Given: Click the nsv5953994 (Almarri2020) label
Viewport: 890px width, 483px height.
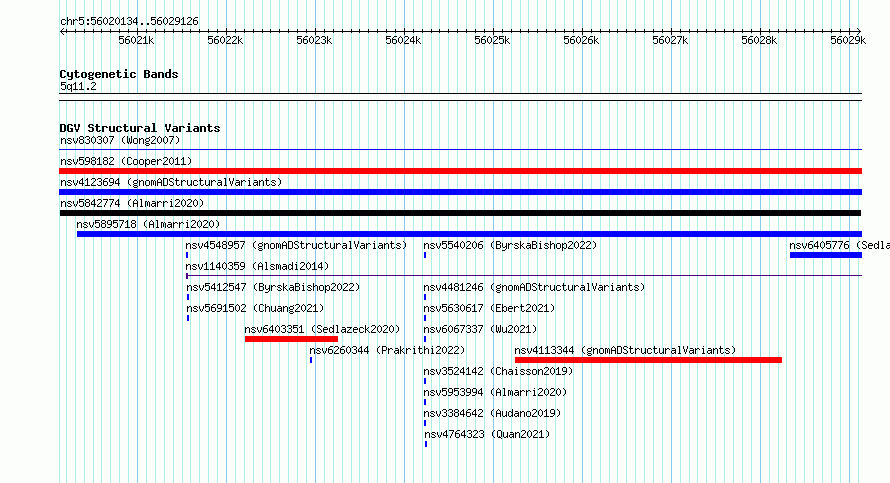Looking at the screenshot, I should [x=495, y=392].
